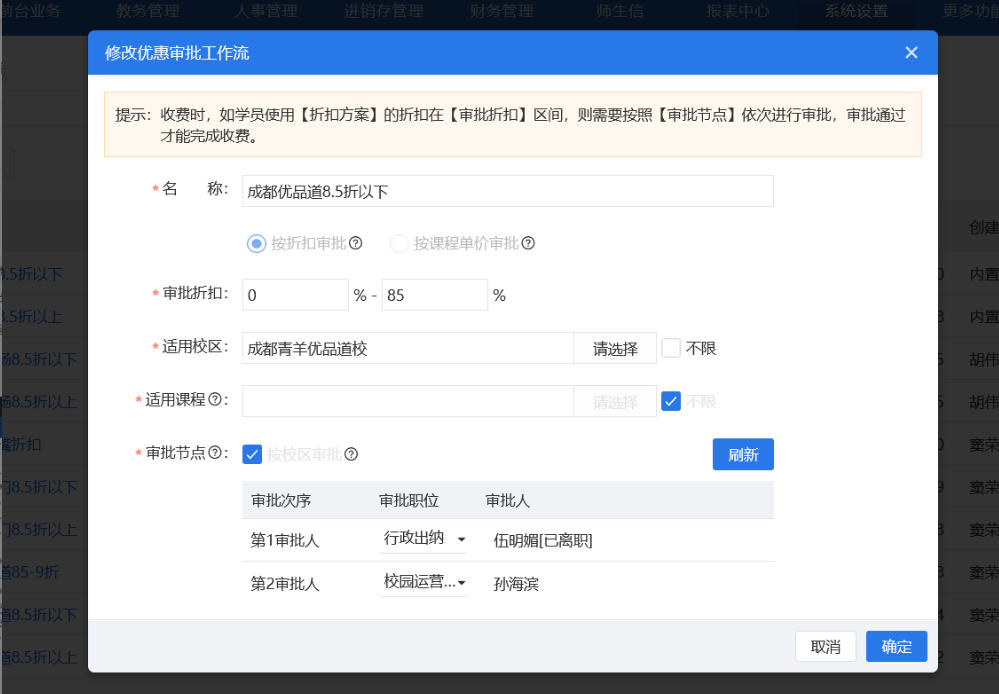Close the 修改优惠审批工作流 dialog
Viewport: 999px width, 694px height.
point(911,53)
